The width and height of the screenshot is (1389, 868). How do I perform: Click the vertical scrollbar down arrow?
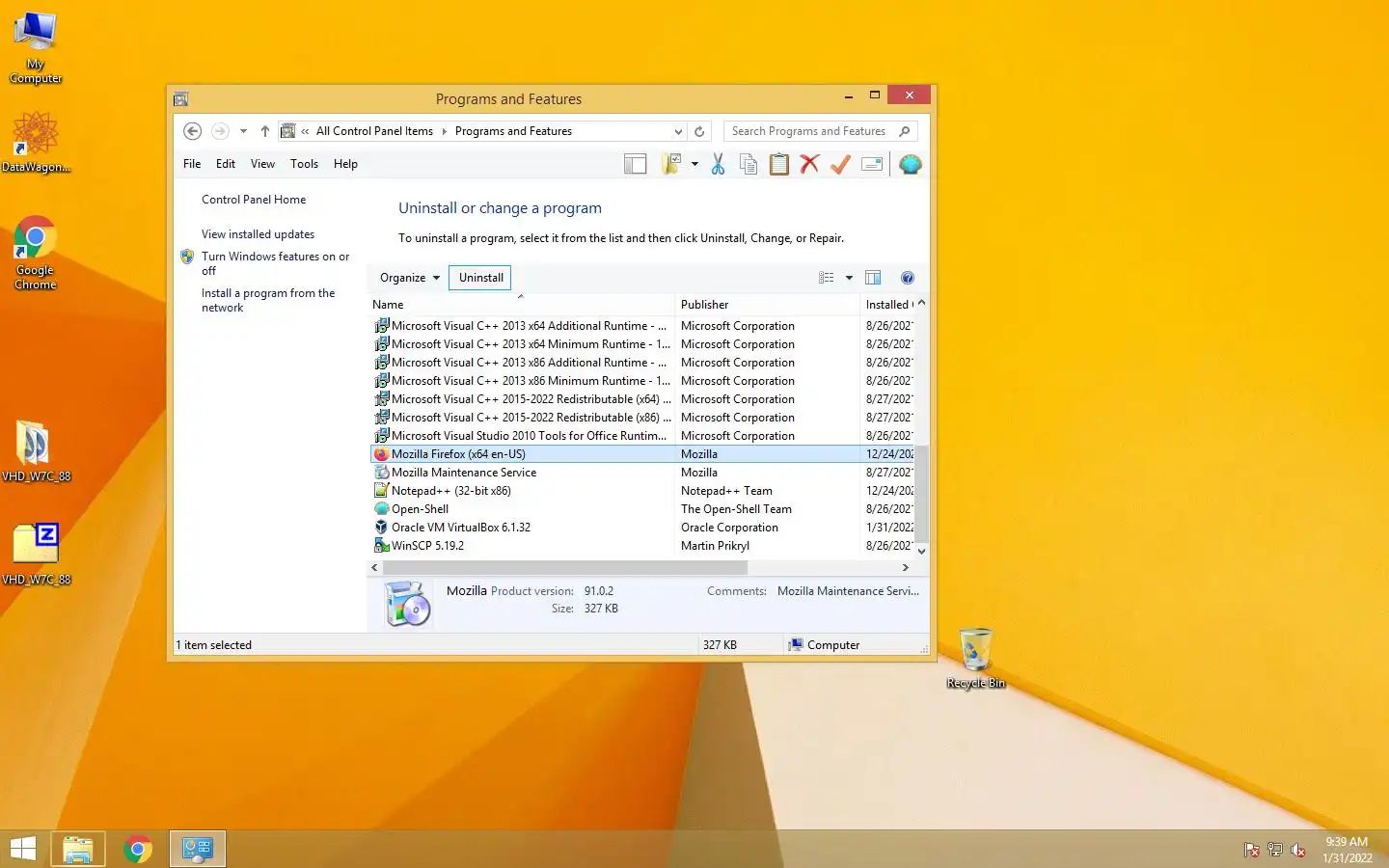click(x=921, y=552)
